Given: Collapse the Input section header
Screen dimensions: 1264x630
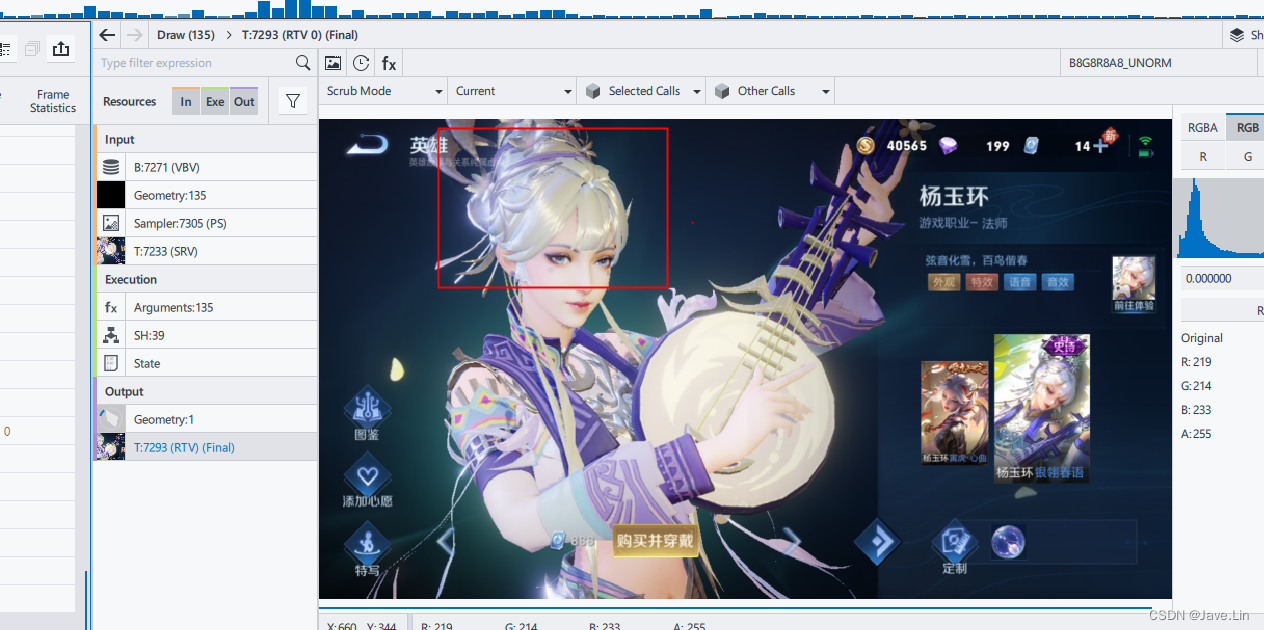Looking at the screenshot, I should pos(206,139).
